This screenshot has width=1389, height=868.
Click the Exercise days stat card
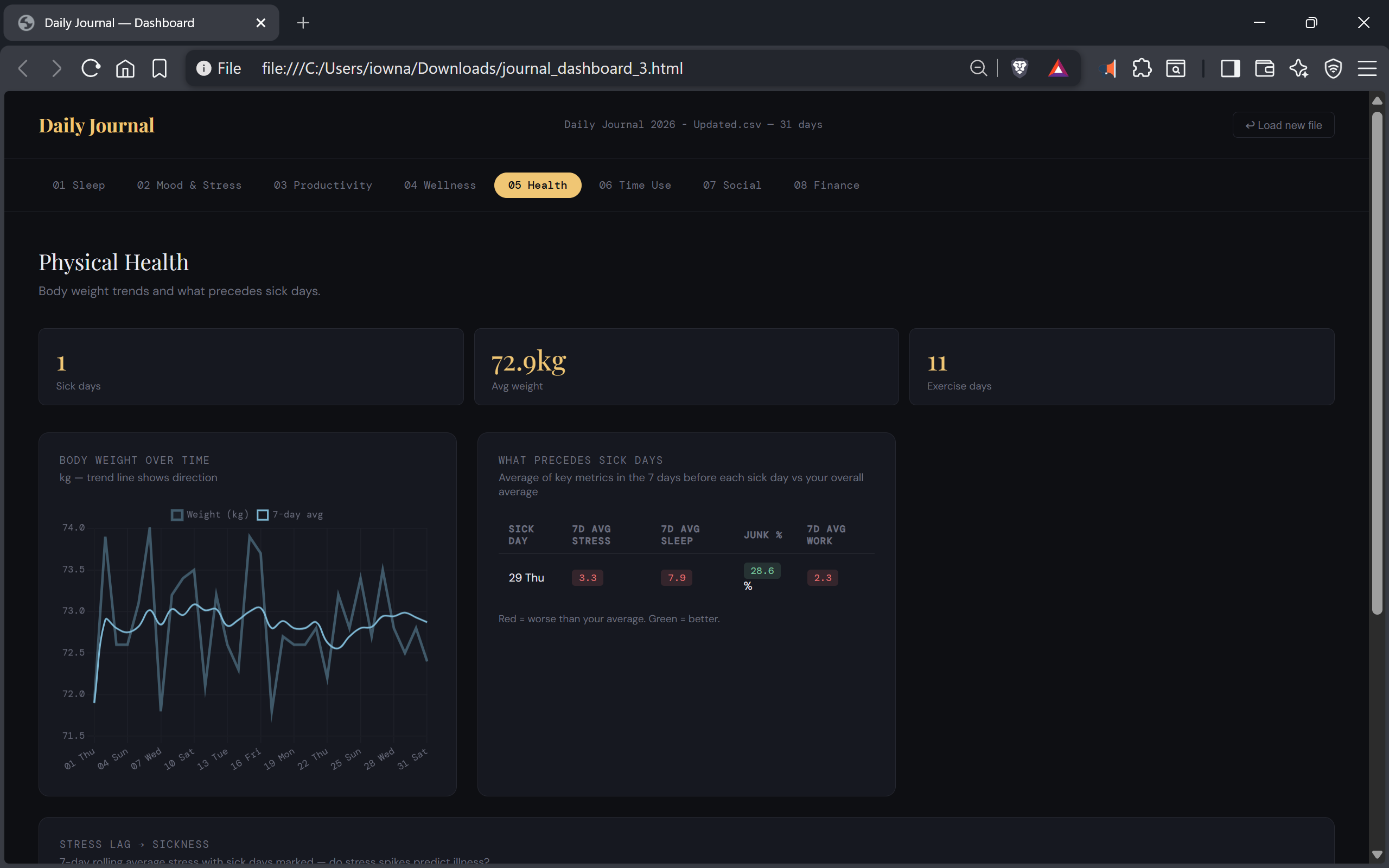tap(1122, 367)
